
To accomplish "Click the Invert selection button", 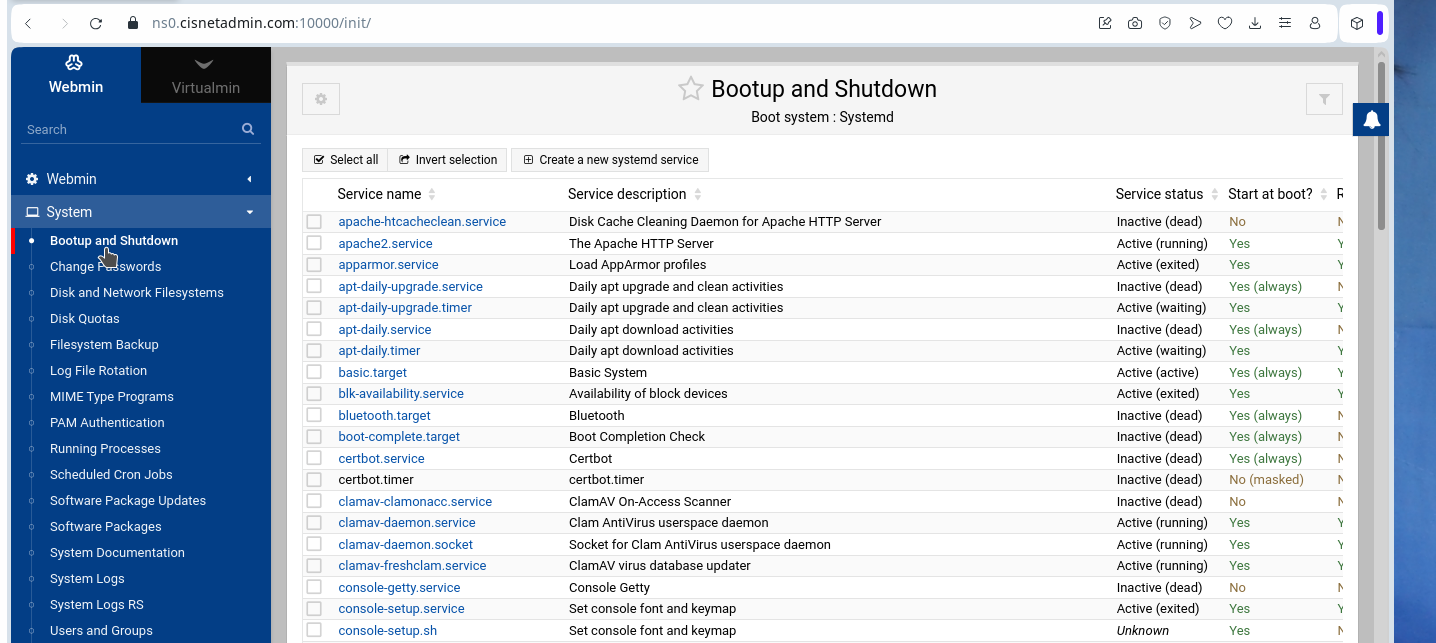I will (x=448, y=160).
